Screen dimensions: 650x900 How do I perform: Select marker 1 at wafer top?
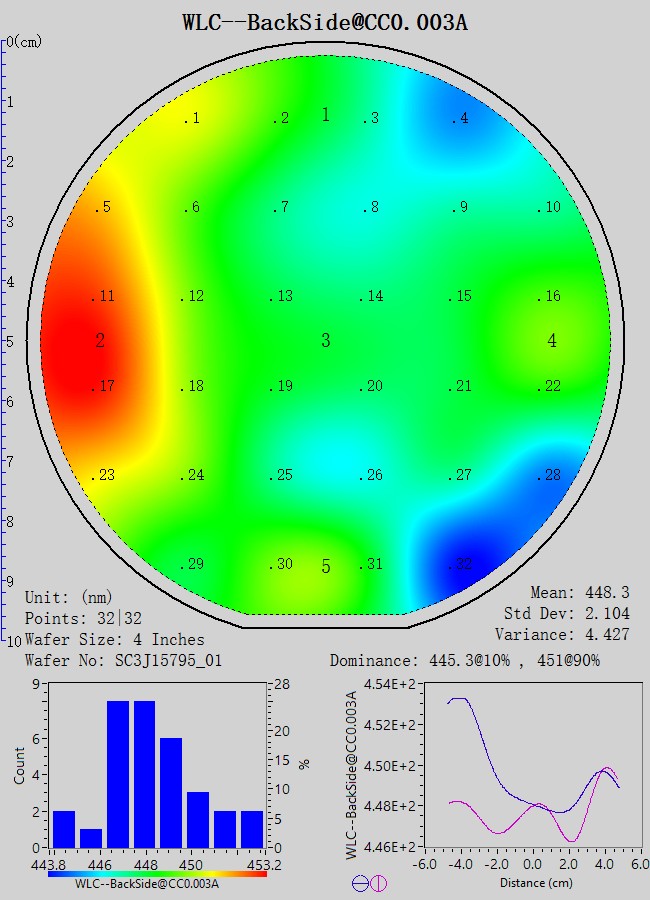click(x=325, y=115)
